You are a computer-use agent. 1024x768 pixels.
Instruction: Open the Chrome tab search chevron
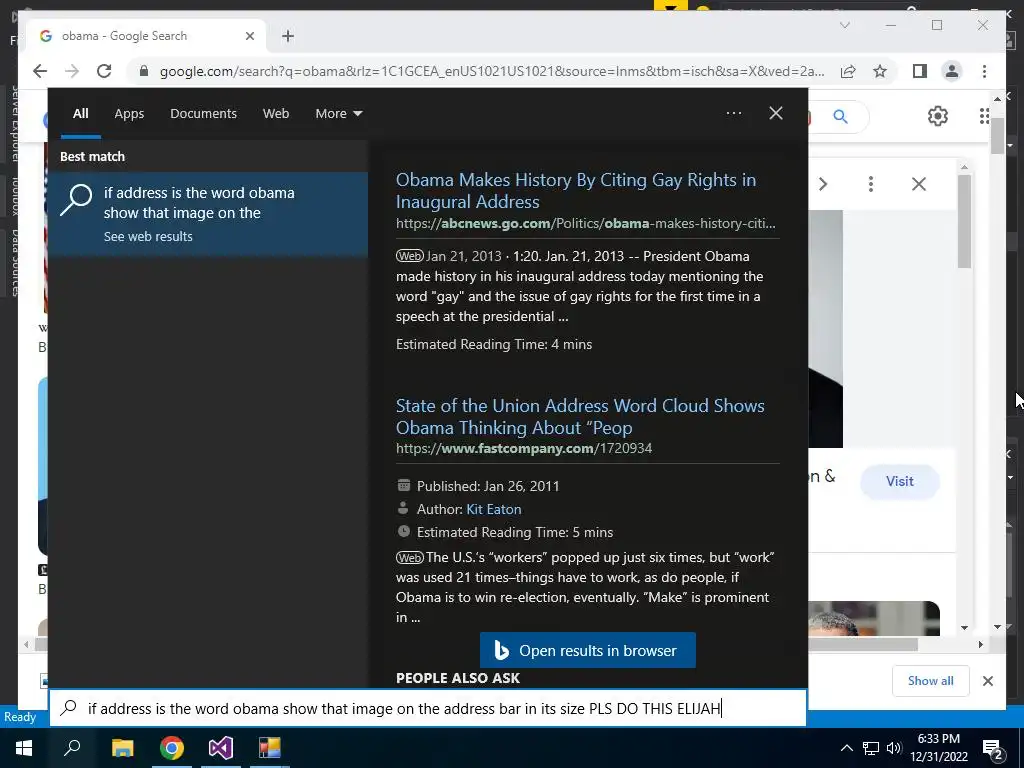point(844,25)
